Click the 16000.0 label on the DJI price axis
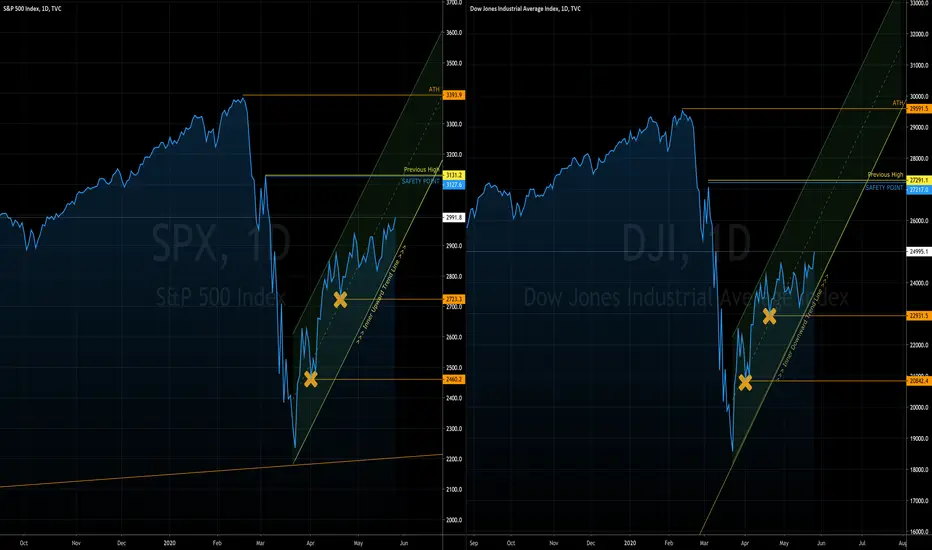This screenshot has width=932, height=550. tap(918, 532)
